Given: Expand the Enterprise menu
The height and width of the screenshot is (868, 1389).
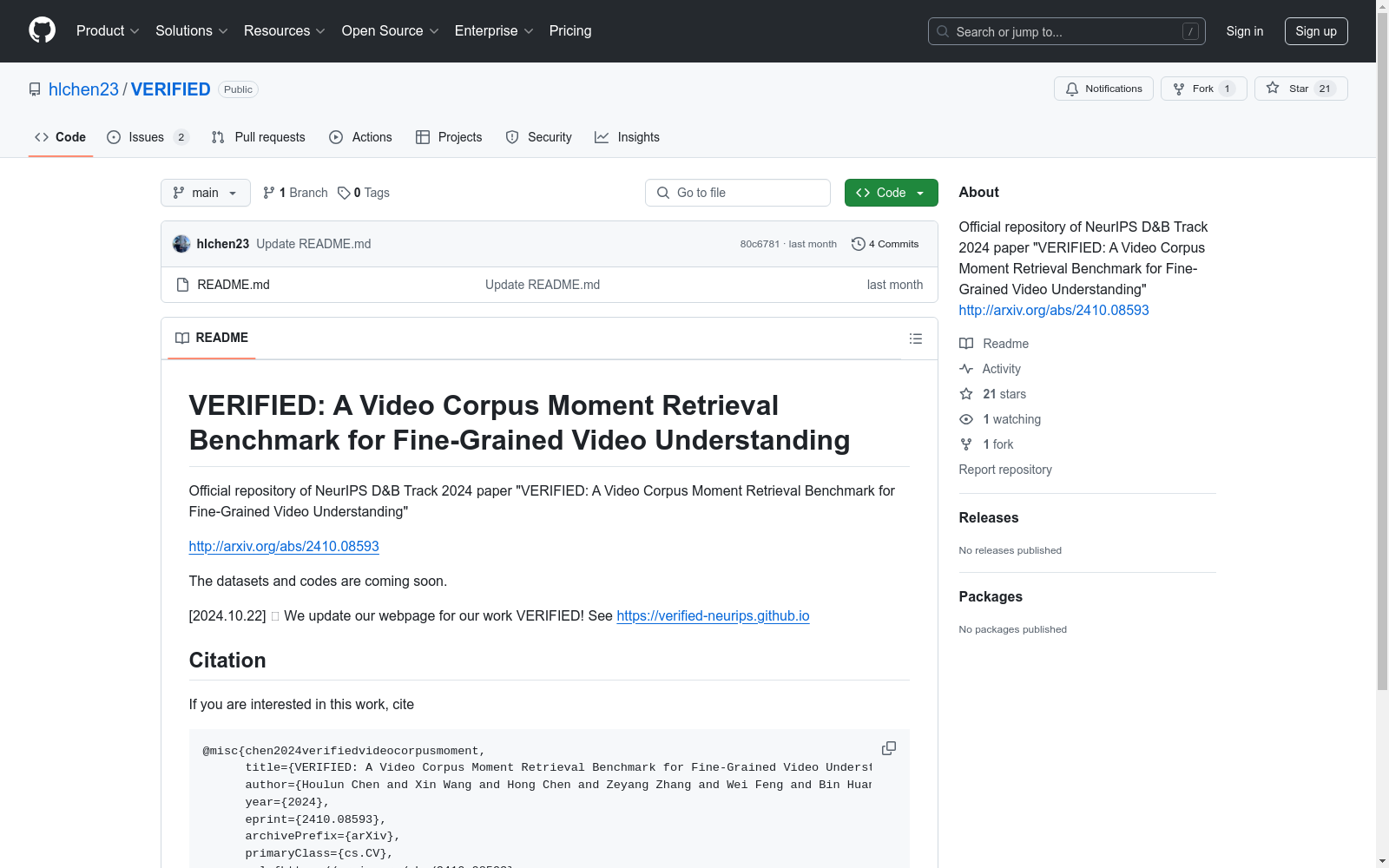Looking at the screenshot, I should pyautogui.click(x=494, y=31).
